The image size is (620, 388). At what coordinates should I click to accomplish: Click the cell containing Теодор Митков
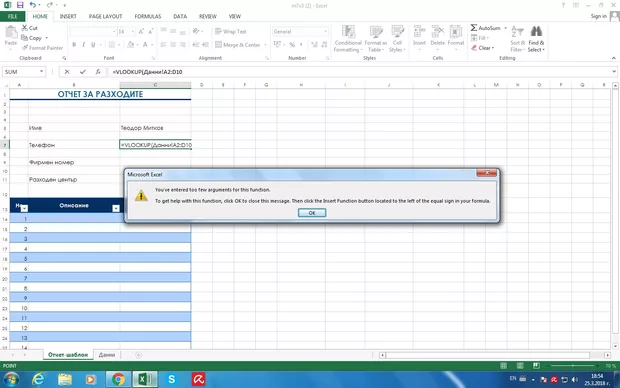(155, 128)
